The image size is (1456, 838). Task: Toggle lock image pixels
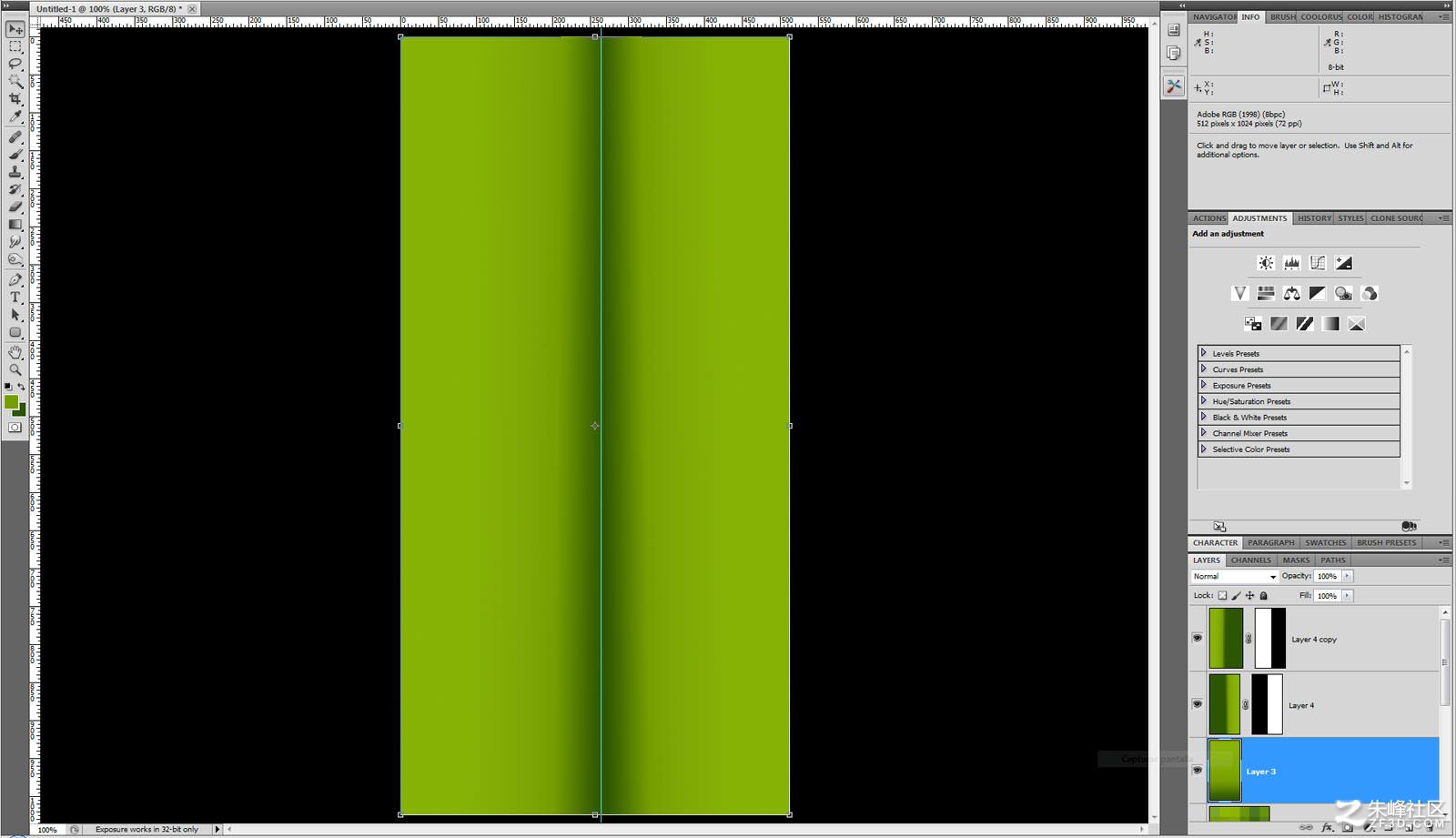(x=1236, y=595)
